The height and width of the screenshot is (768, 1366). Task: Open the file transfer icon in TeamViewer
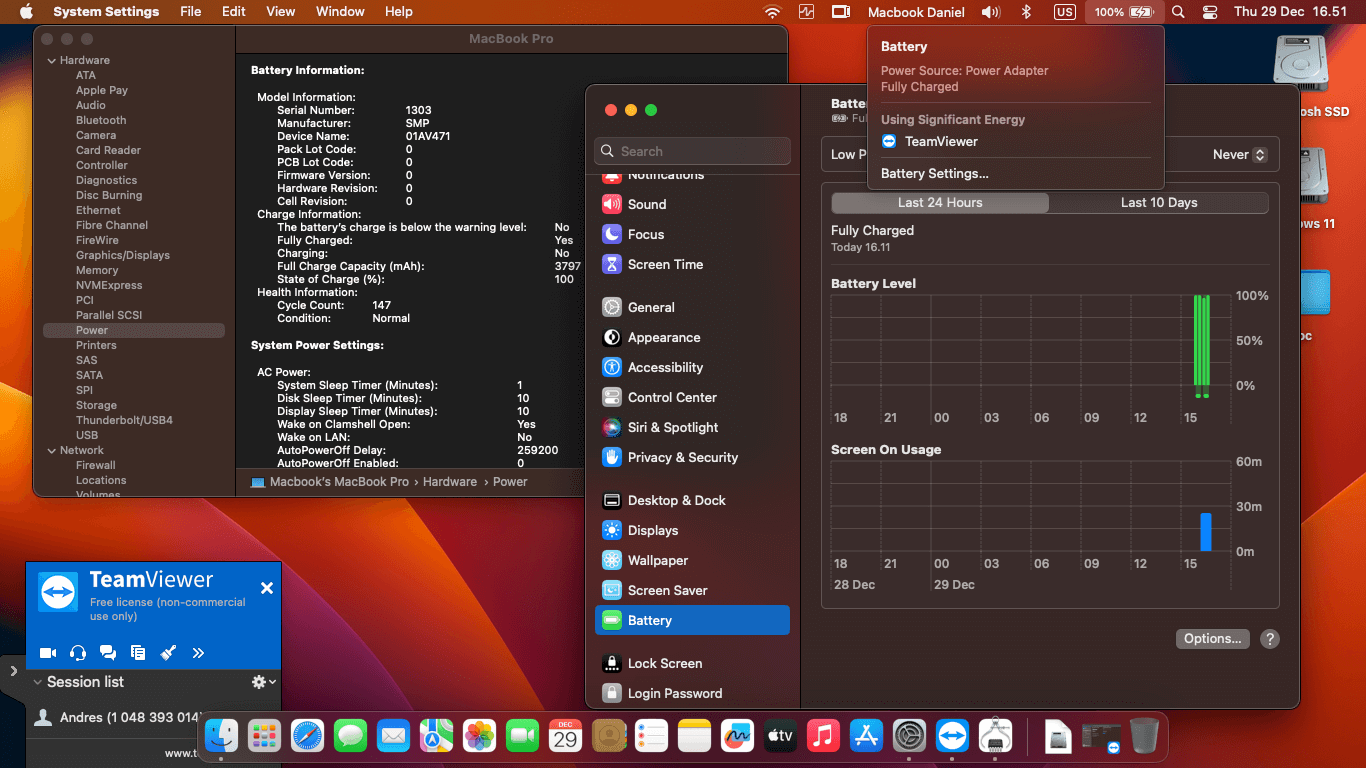point(138,653)
